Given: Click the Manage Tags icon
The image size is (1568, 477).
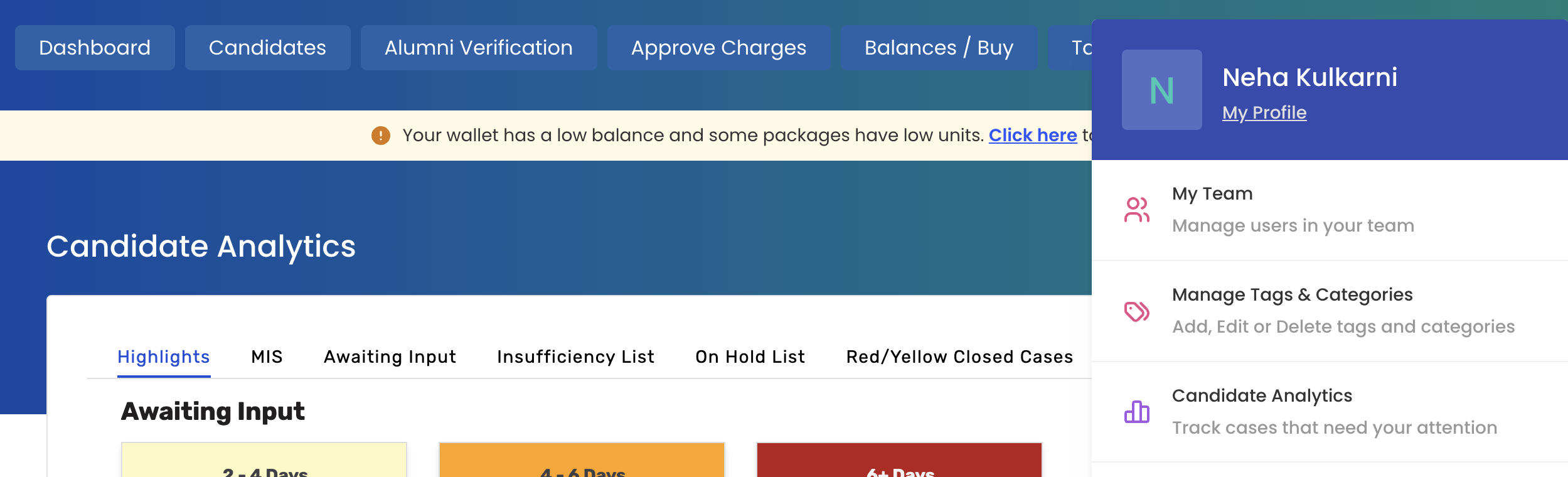Looking at the screenshot, I should tap(1136, 311).
